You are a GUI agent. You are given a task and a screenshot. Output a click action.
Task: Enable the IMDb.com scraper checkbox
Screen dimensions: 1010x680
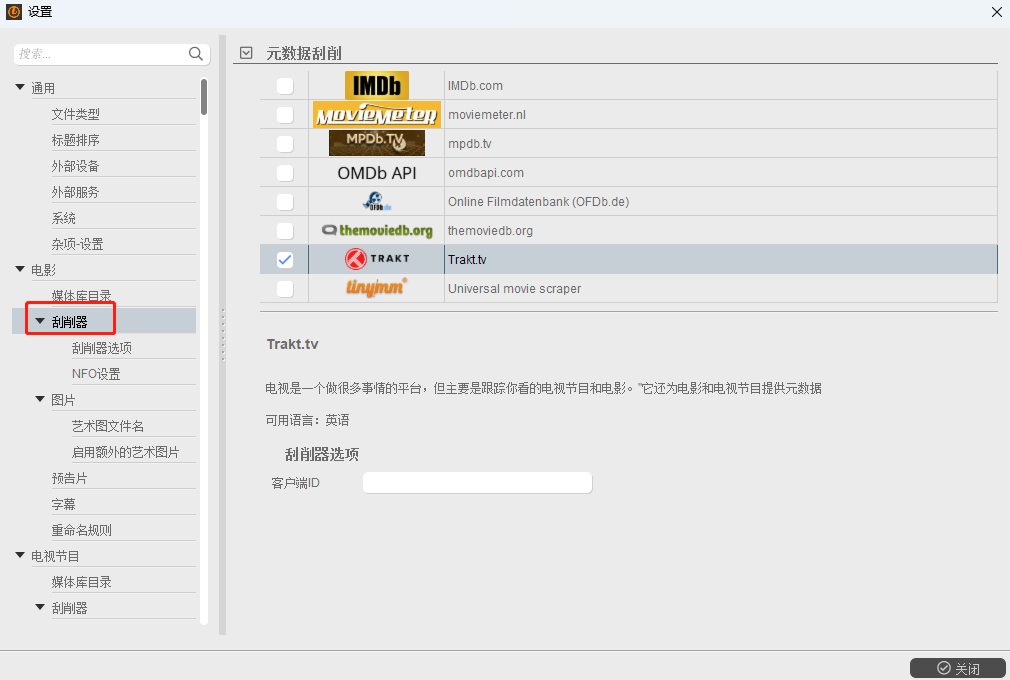[285, 86]
